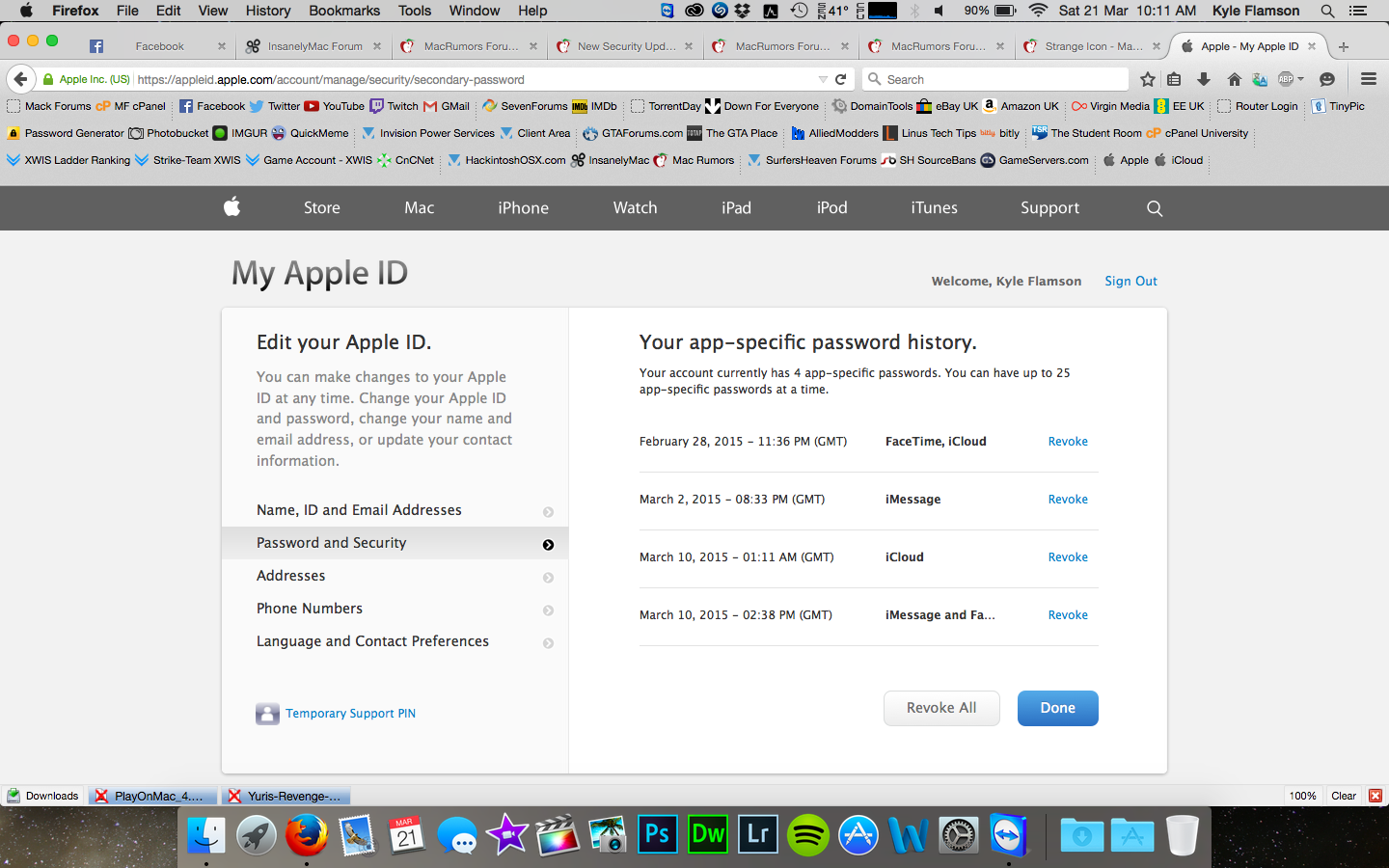
Task: Launch Dreamweaver from the Dock
Action: (x=708, y=835)
